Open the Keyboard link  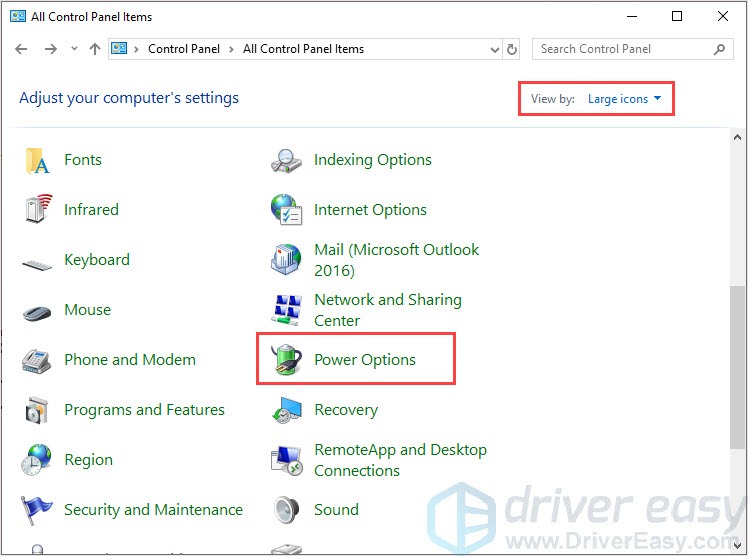pos(97,260)
